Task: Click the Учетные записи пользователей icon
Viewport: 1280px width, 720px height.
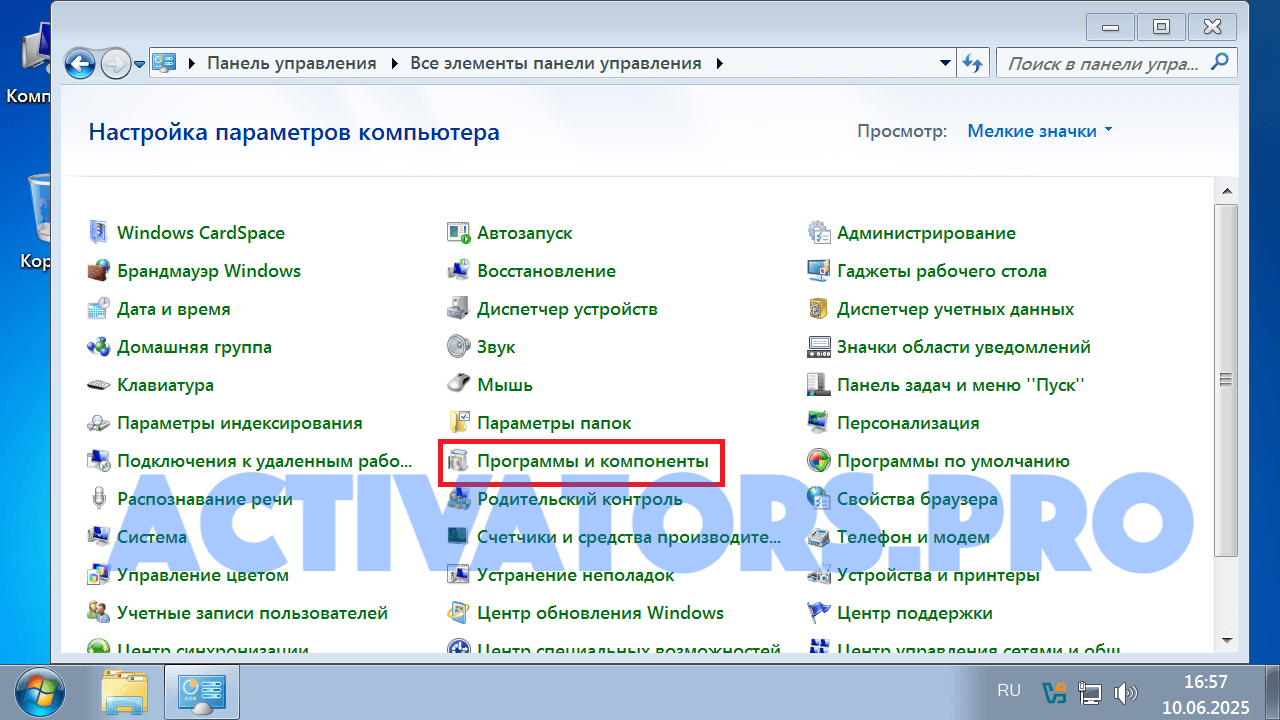Action: click(98, 613)
